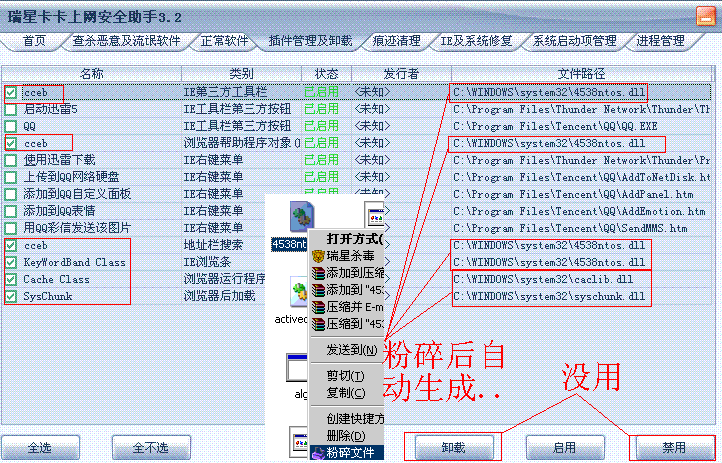
Task: Choose 剪切(T) from context menu
Action: pos(346,376)
